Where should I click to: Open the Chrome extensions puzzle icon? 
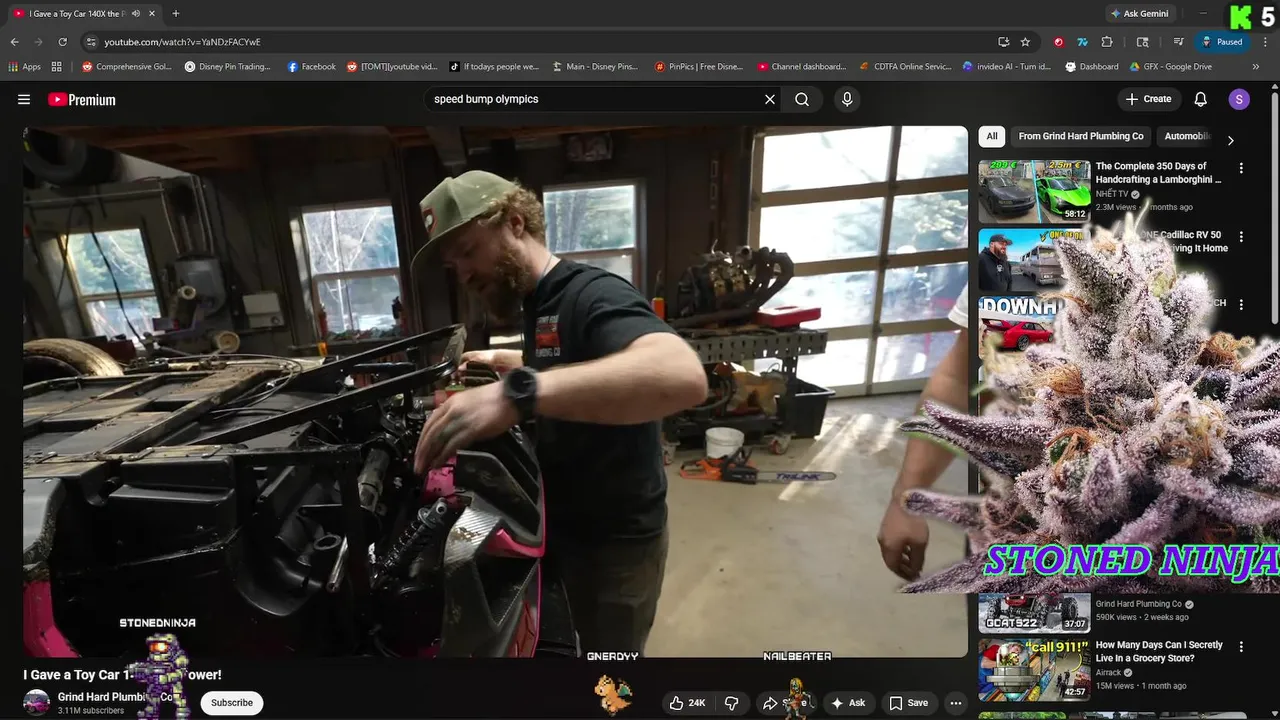[x=1107, y=42]
